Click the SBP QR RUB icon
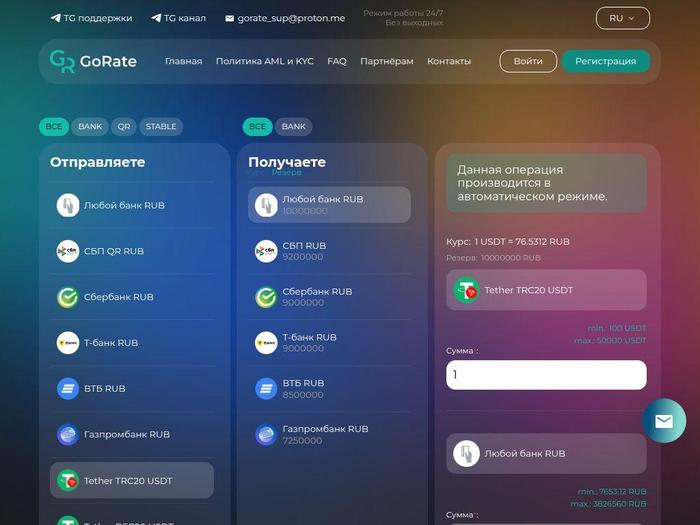This screenshot has height=525, width=700. coord(68,251)
